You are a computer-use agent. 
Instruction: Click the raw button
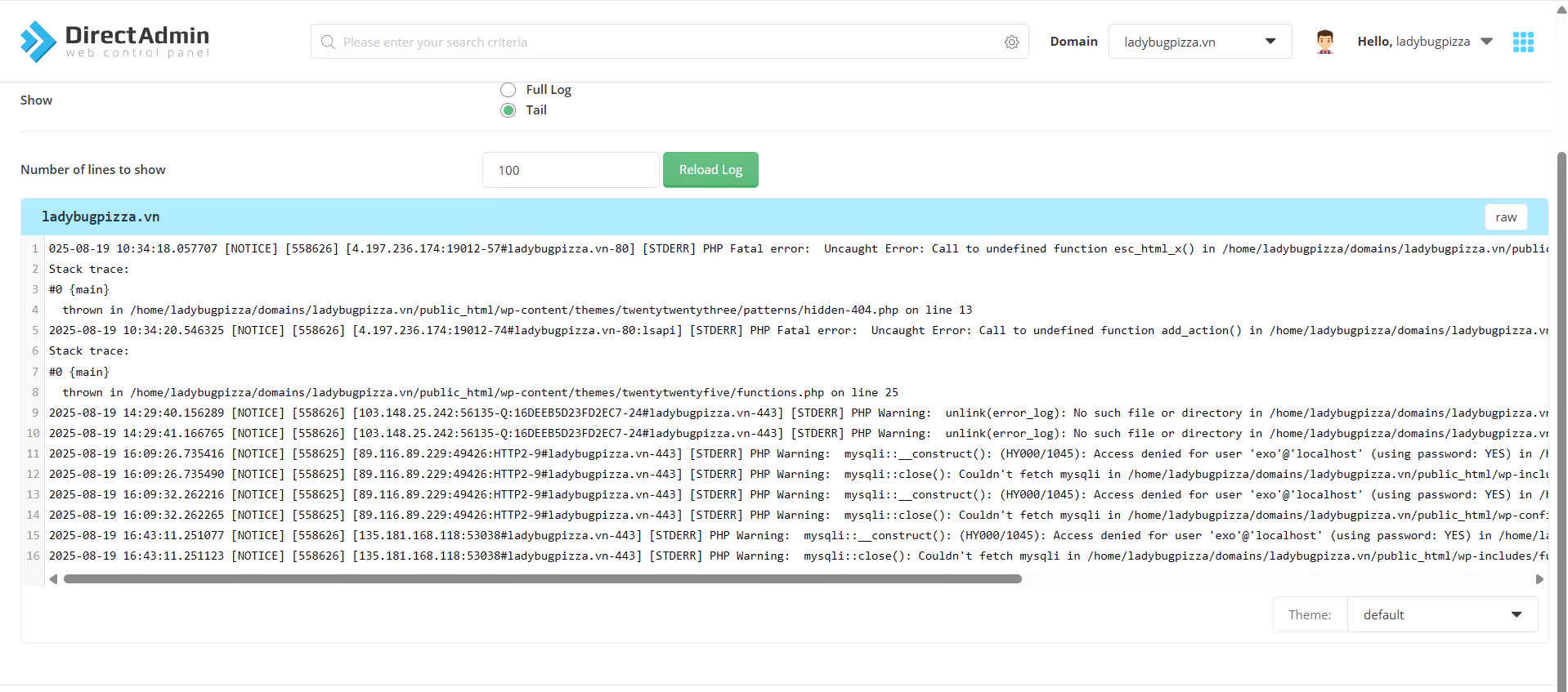point(1506,217)
